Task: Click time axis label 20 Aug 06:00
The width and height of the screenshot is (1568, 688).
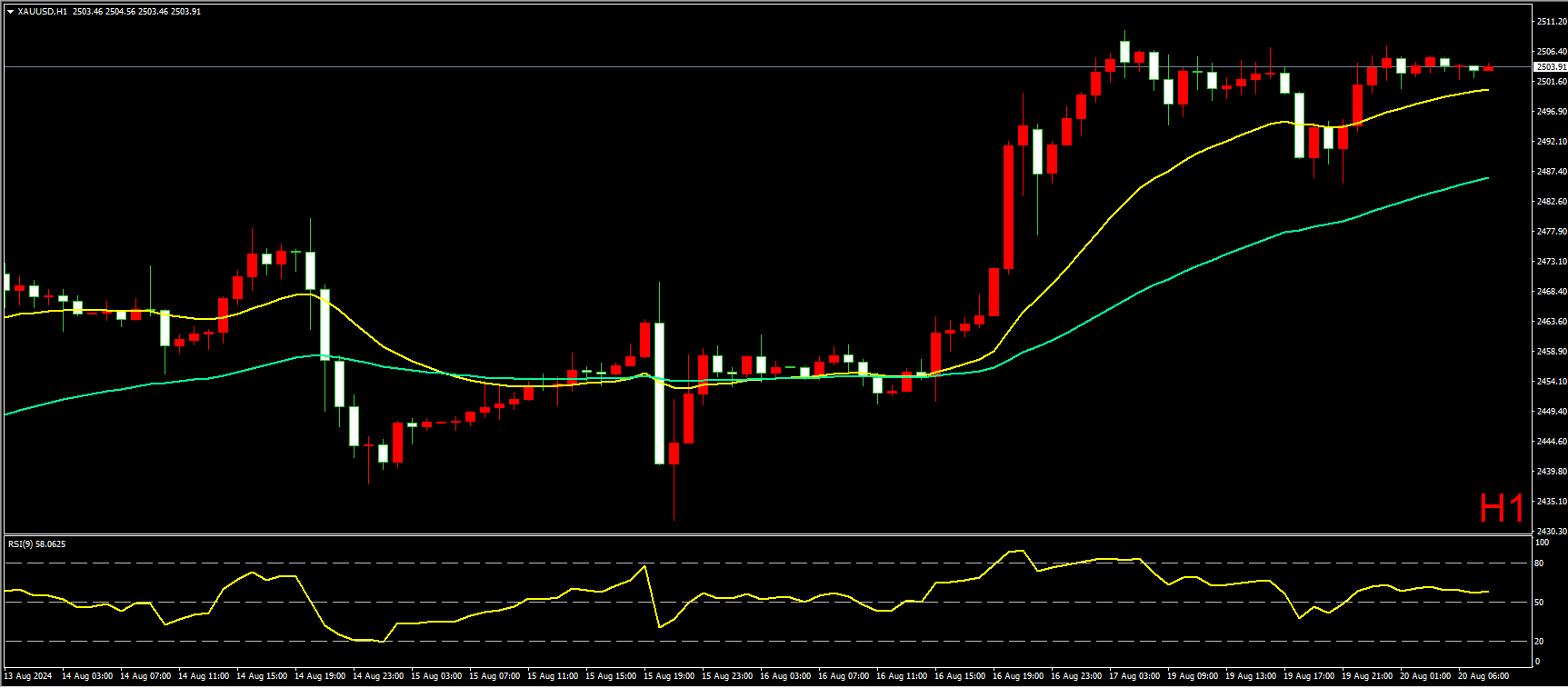Action: click(x=1483, y=676)
